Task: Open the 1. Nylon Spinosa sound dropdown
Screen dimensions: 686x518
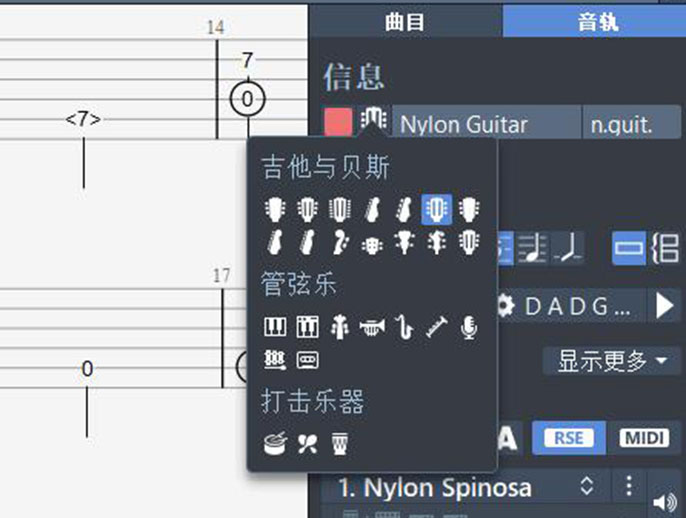Action: coord(465,486)
